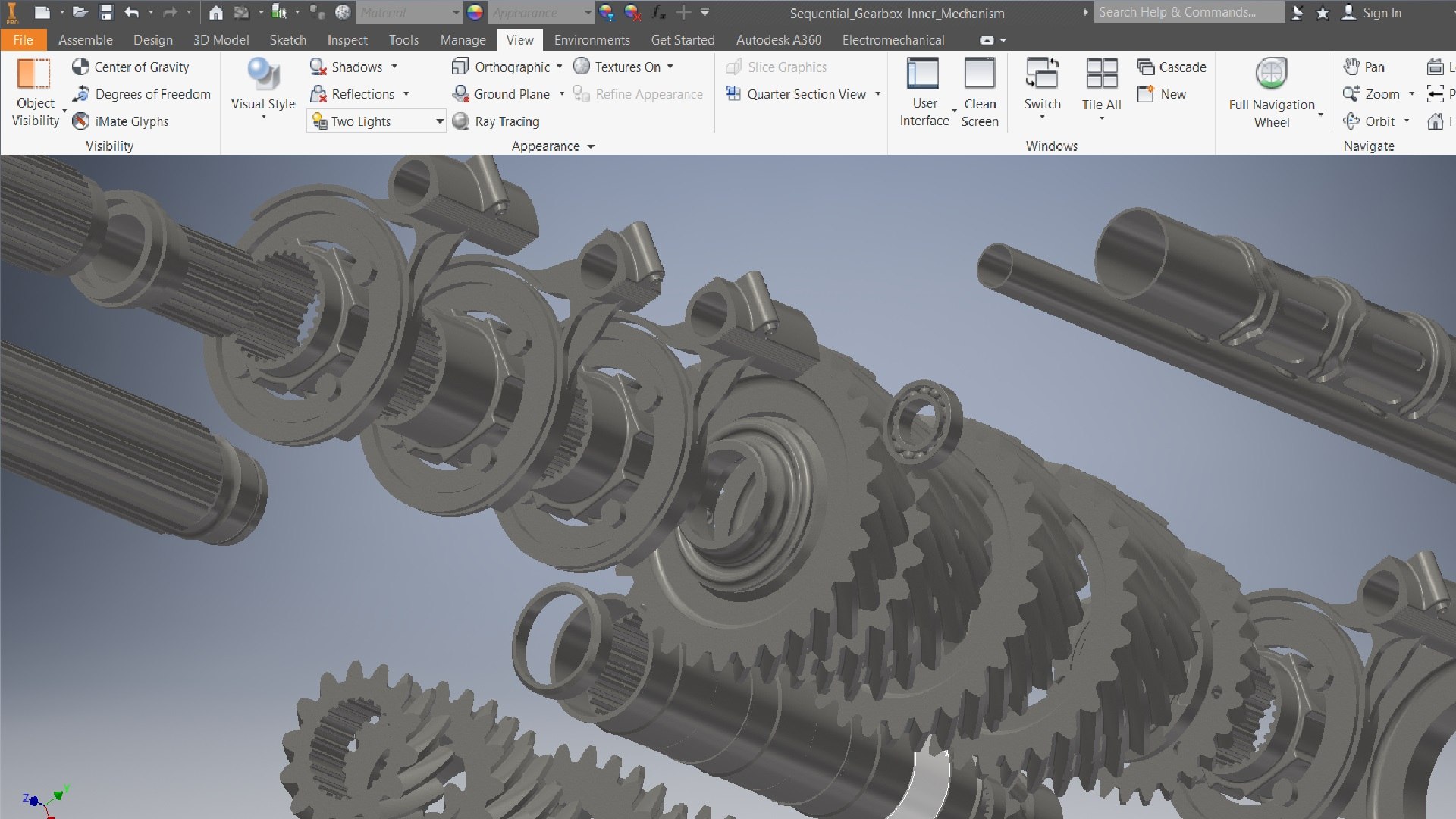Switch to the Assemble tab
Viewport: 1456px width, 819px height.
click(x=86, y=40)
